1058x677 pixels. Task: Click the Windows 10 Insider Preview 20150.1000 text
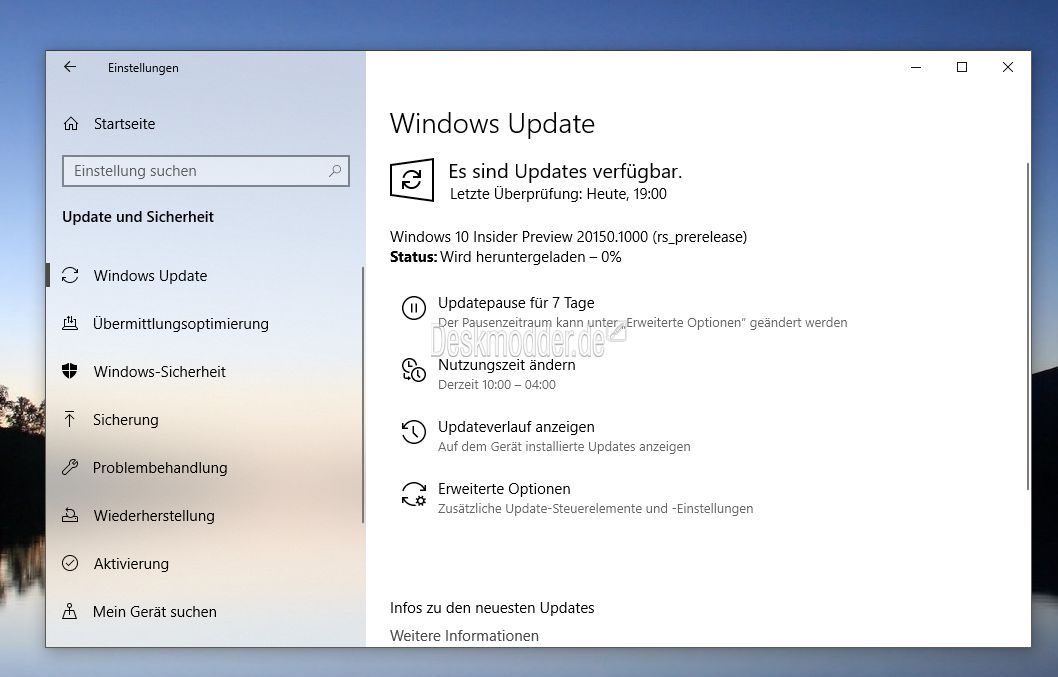point(568,237)
